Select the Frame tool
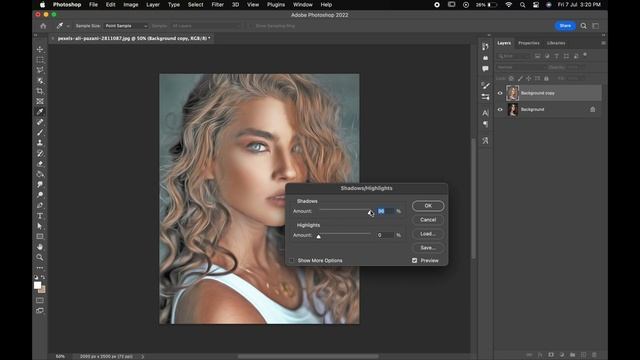 click(40, 101)
